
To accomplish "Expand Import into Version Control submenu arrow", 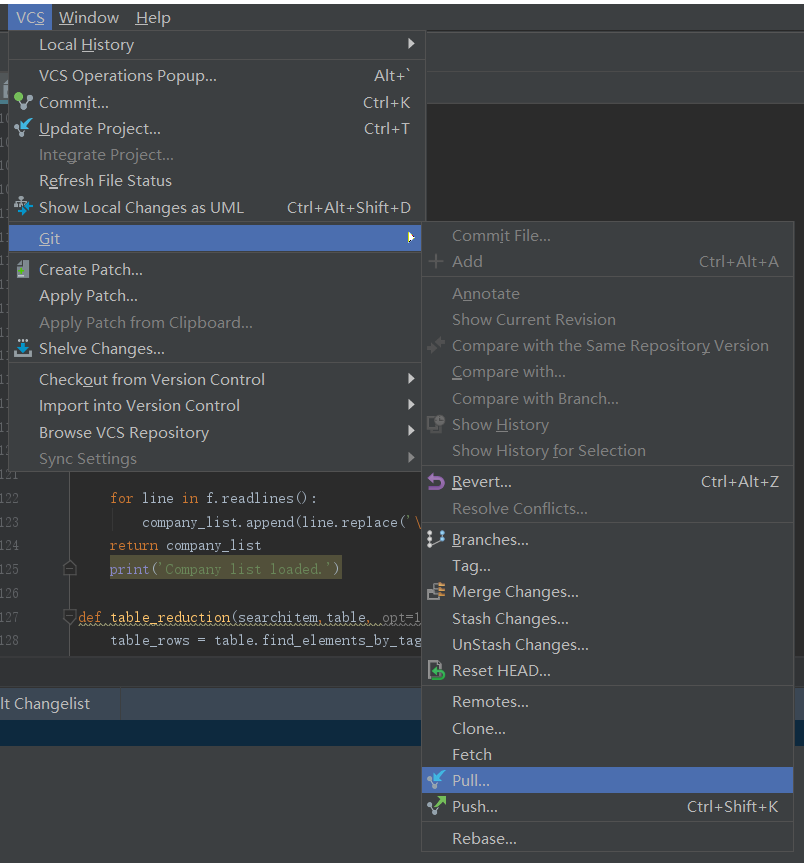I will [411, 405].
